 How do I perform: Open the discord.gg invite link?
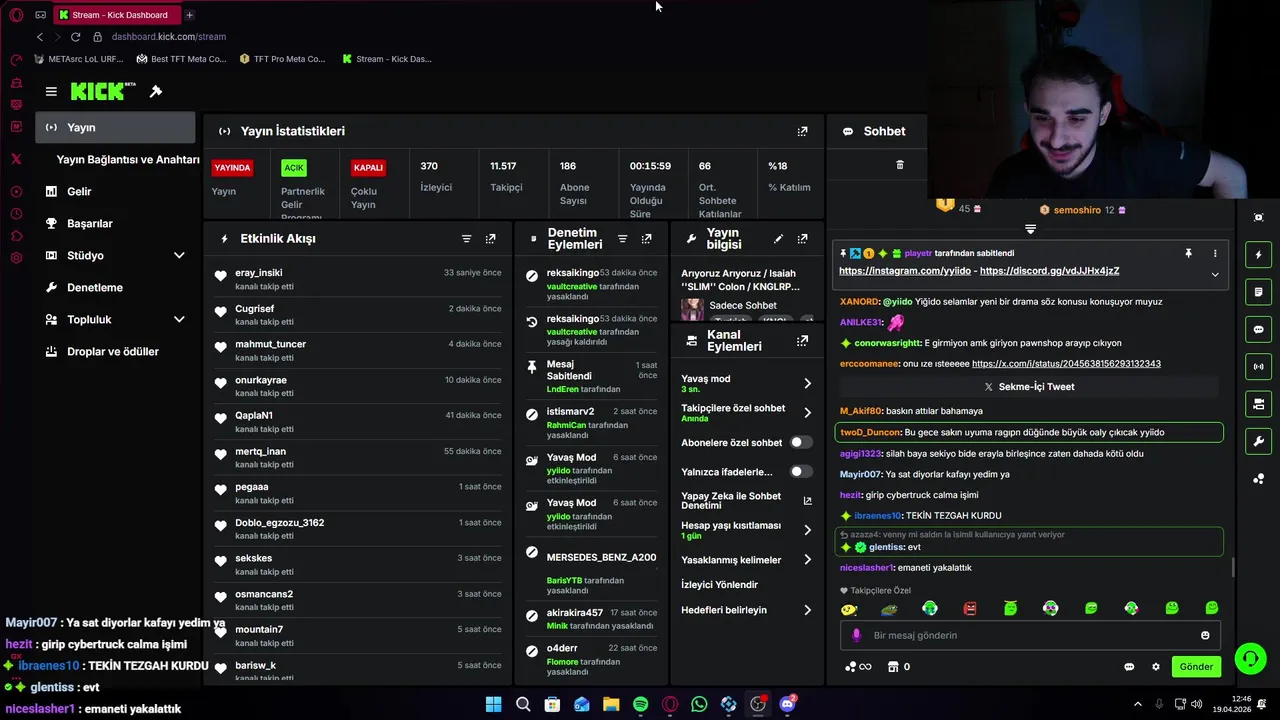pos(1049,271)
